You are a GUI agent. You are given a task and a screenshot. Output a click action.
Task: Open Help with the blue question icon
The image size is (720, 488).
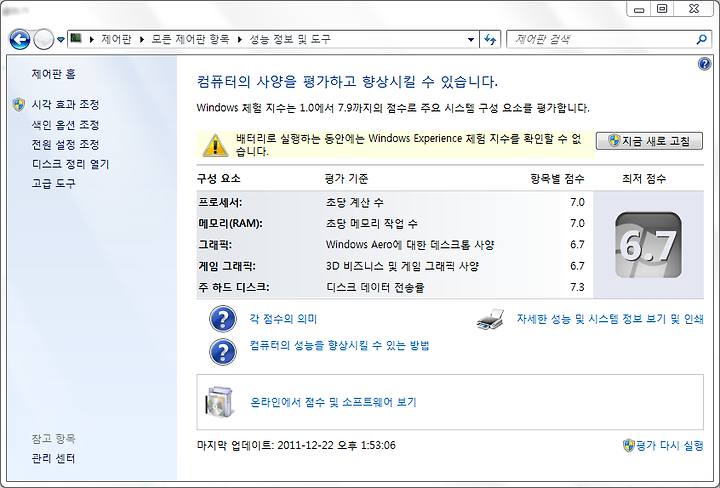(x=704, y=64)
